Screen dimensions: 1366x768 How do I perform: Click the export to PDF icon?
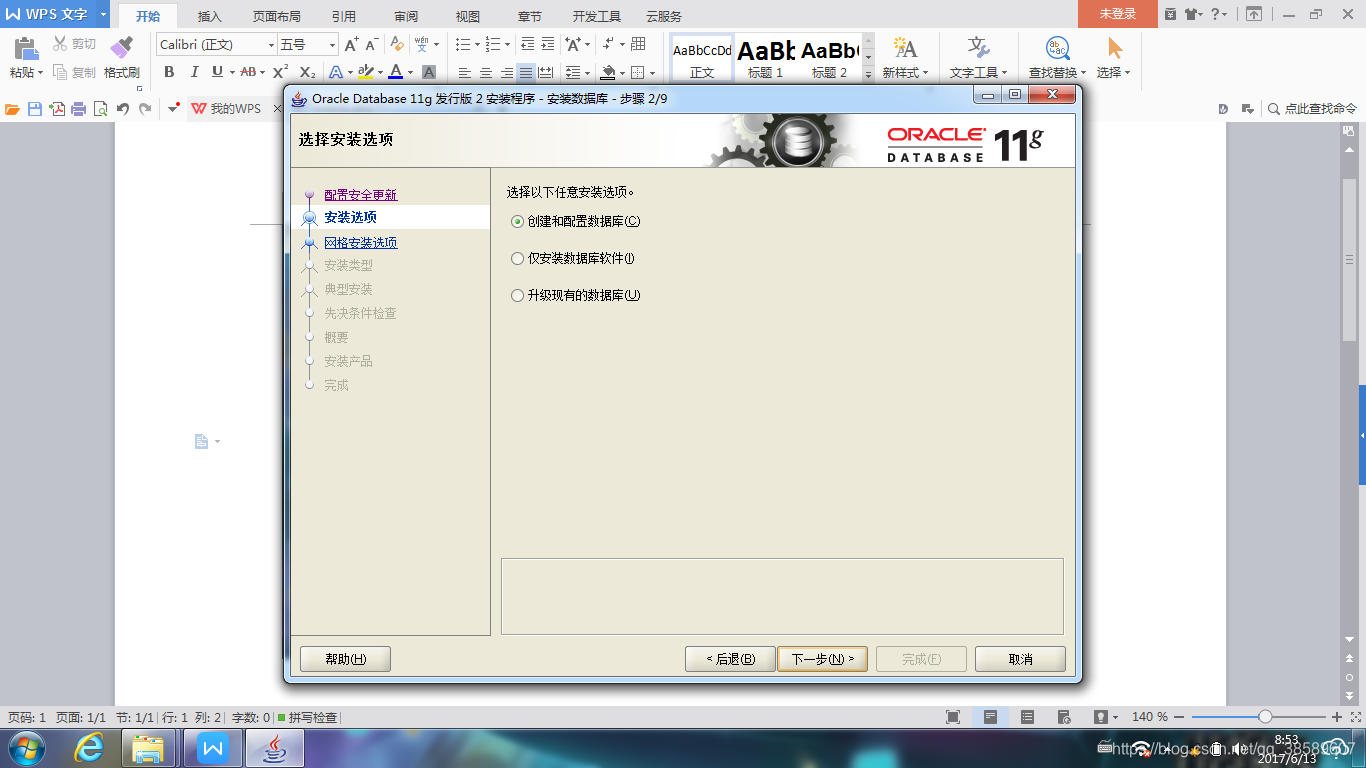[57, 109]
